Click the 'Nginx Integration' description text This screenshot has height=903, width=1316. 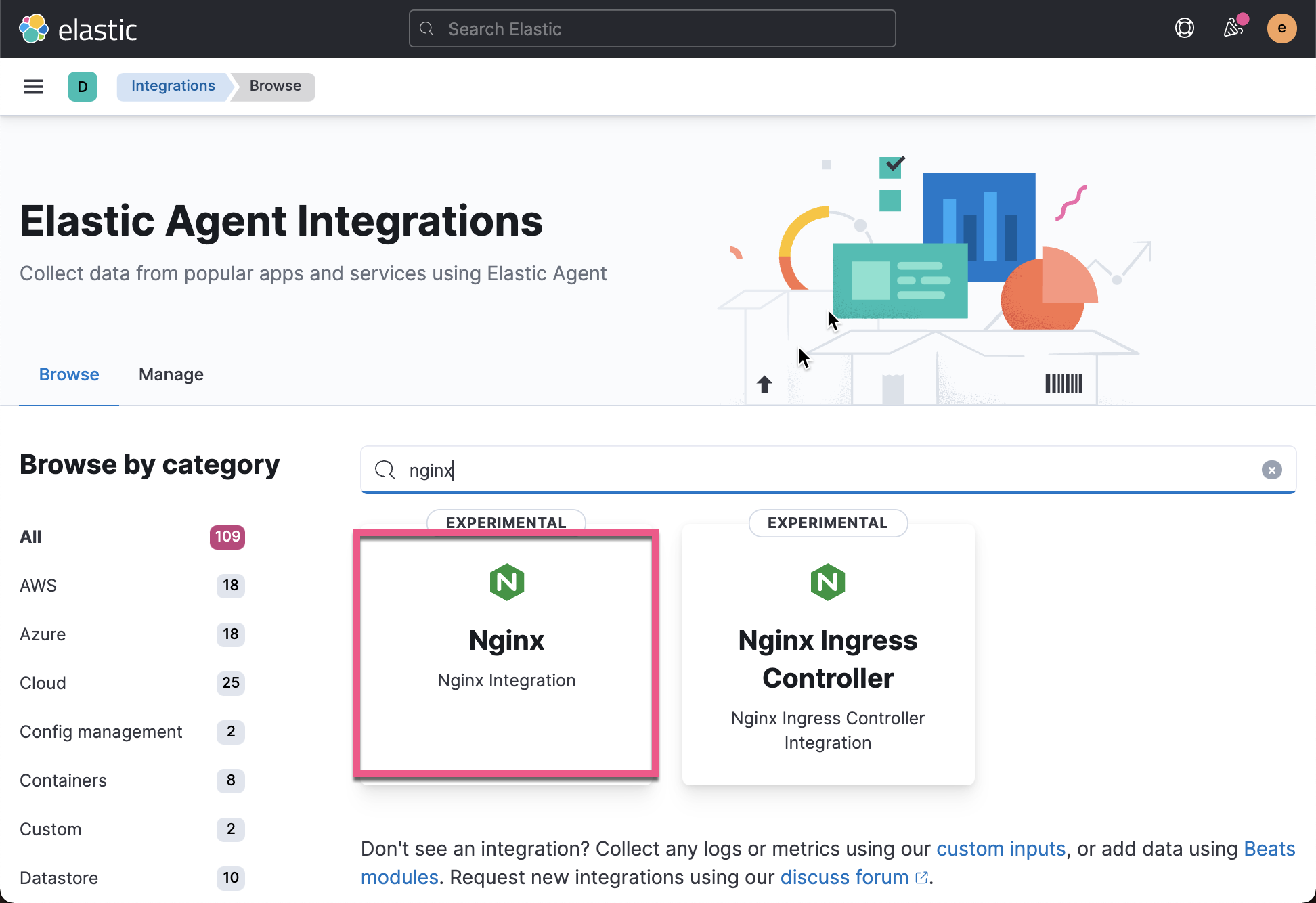point(507,680)
